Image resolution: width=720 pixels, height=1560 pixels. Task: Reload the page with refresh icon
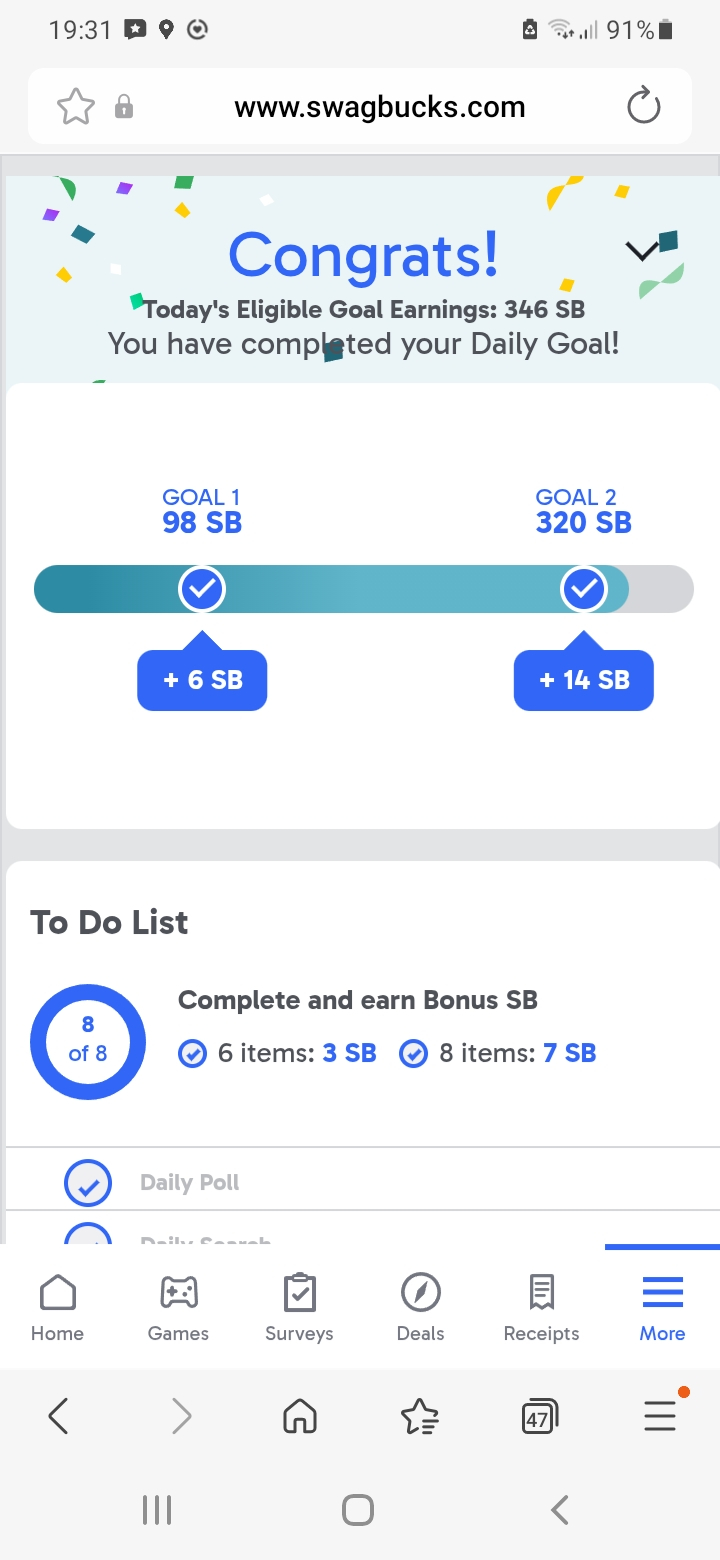tap(643, 107)
